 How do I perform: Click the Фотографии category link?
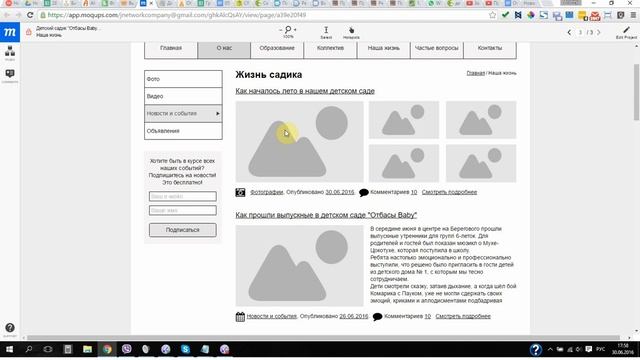click(267, 192)
